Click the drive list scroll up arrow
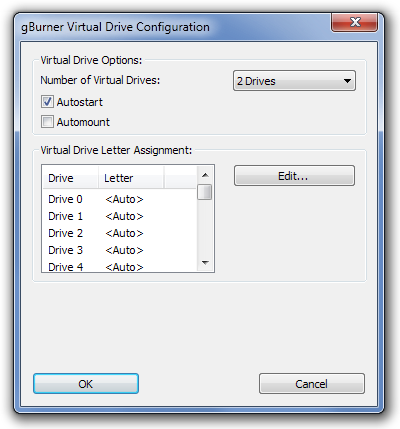 [x=205, y=175]
